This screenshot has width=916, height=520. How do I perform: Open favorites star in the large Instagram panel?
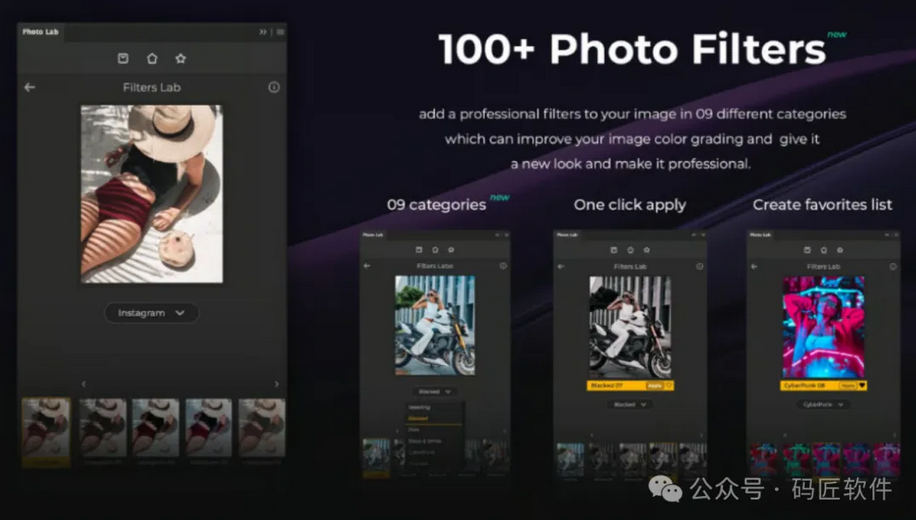pos(181,58)
